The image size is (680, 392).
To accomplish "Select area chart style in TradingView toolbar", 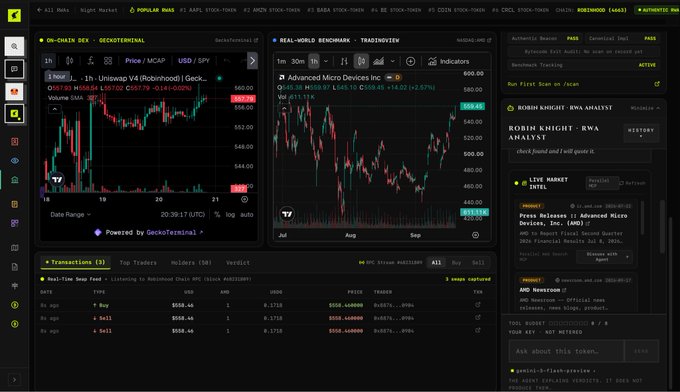I will click(x=379, y=62).
